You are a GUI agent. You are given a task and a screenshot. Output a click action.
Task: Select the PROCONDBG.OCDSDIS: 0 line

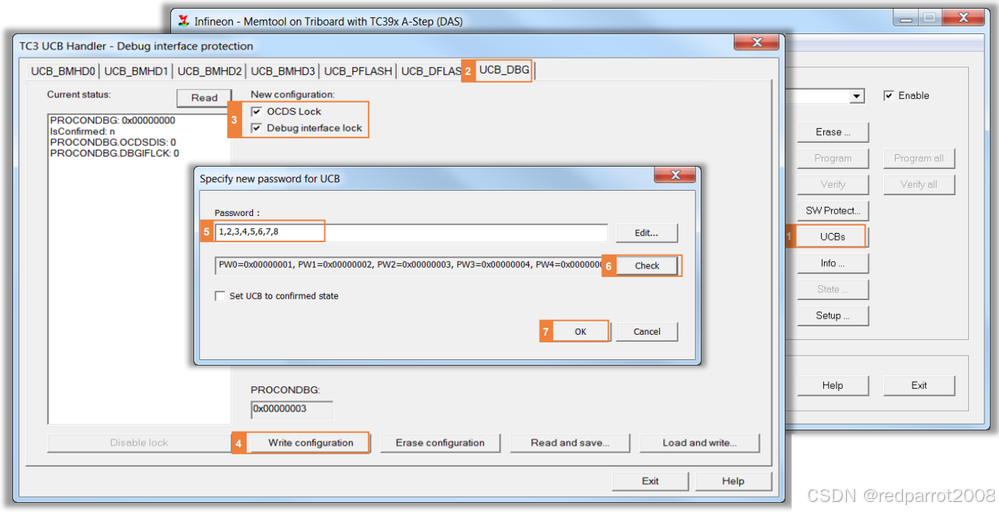point(113,142)
